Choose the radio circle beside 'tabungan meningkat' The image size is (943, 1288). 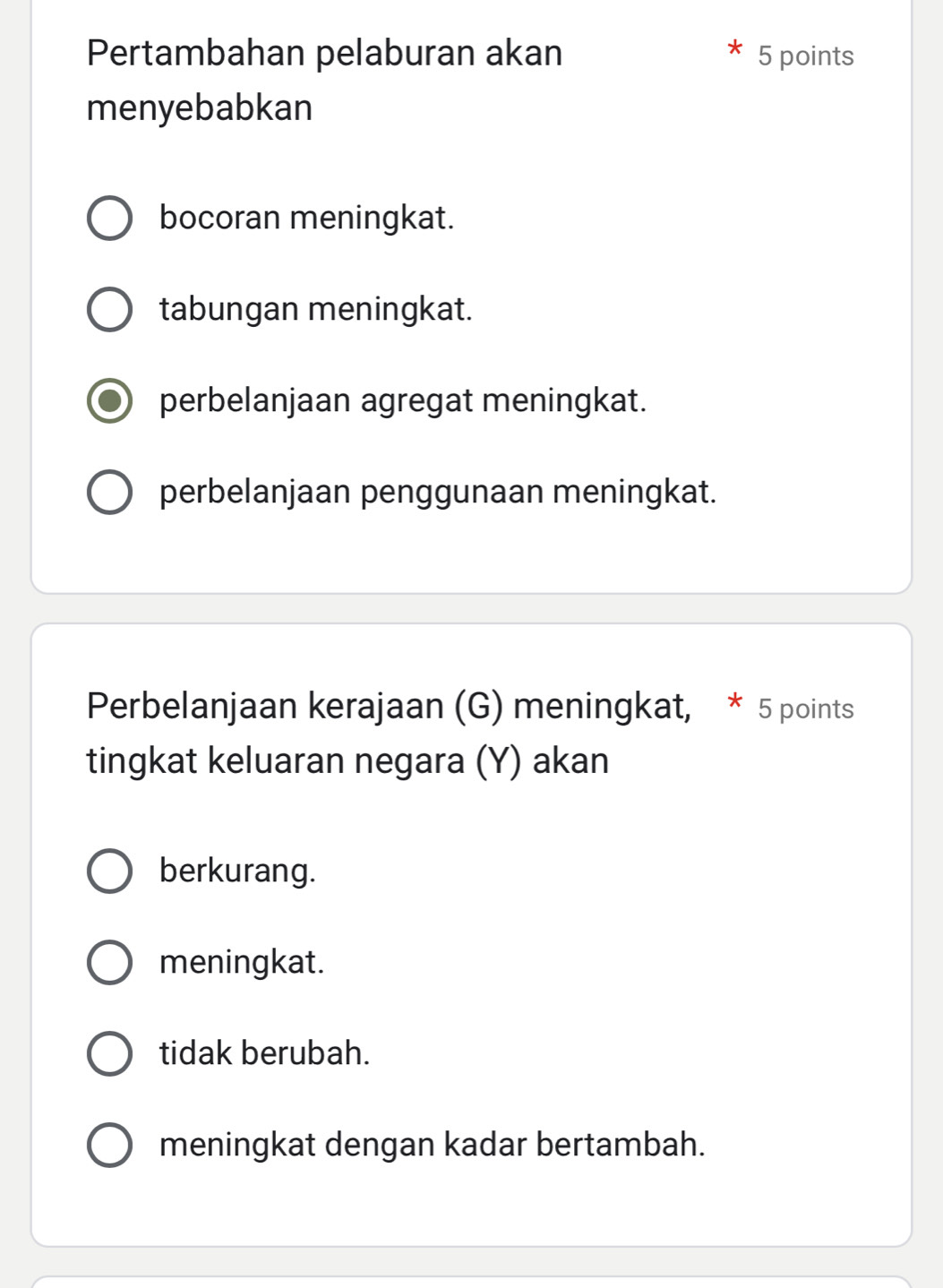pyautogui.click(x=109, y=310)
